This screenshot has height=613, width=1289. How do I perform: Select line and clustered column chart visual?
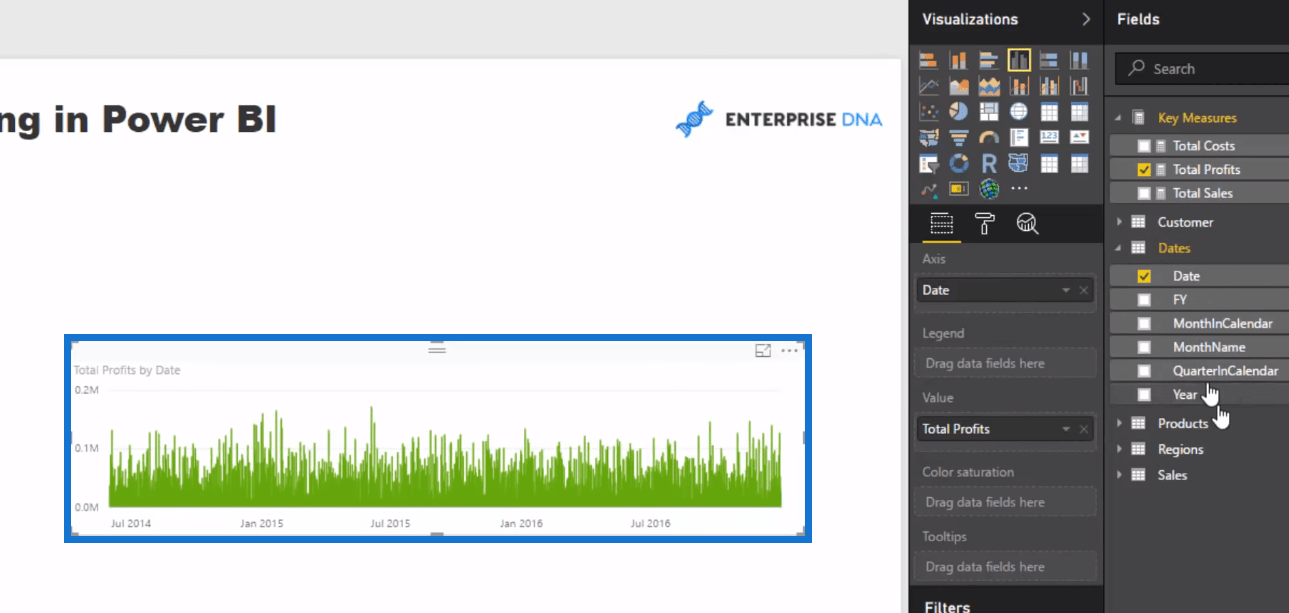point(1049,86)
